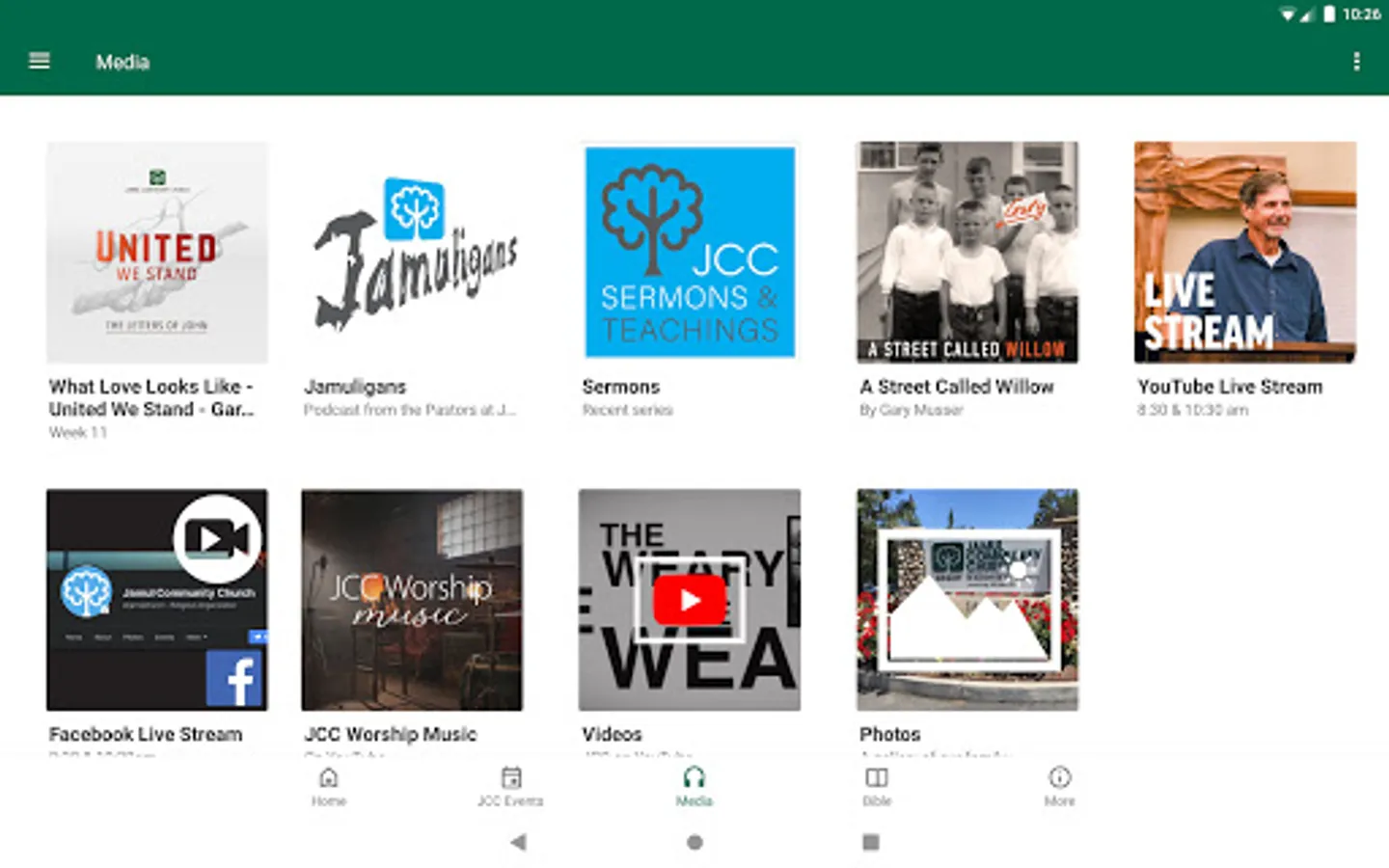Open the three-dot overflow menu
1389x868 pixels.
[1356, 62]
